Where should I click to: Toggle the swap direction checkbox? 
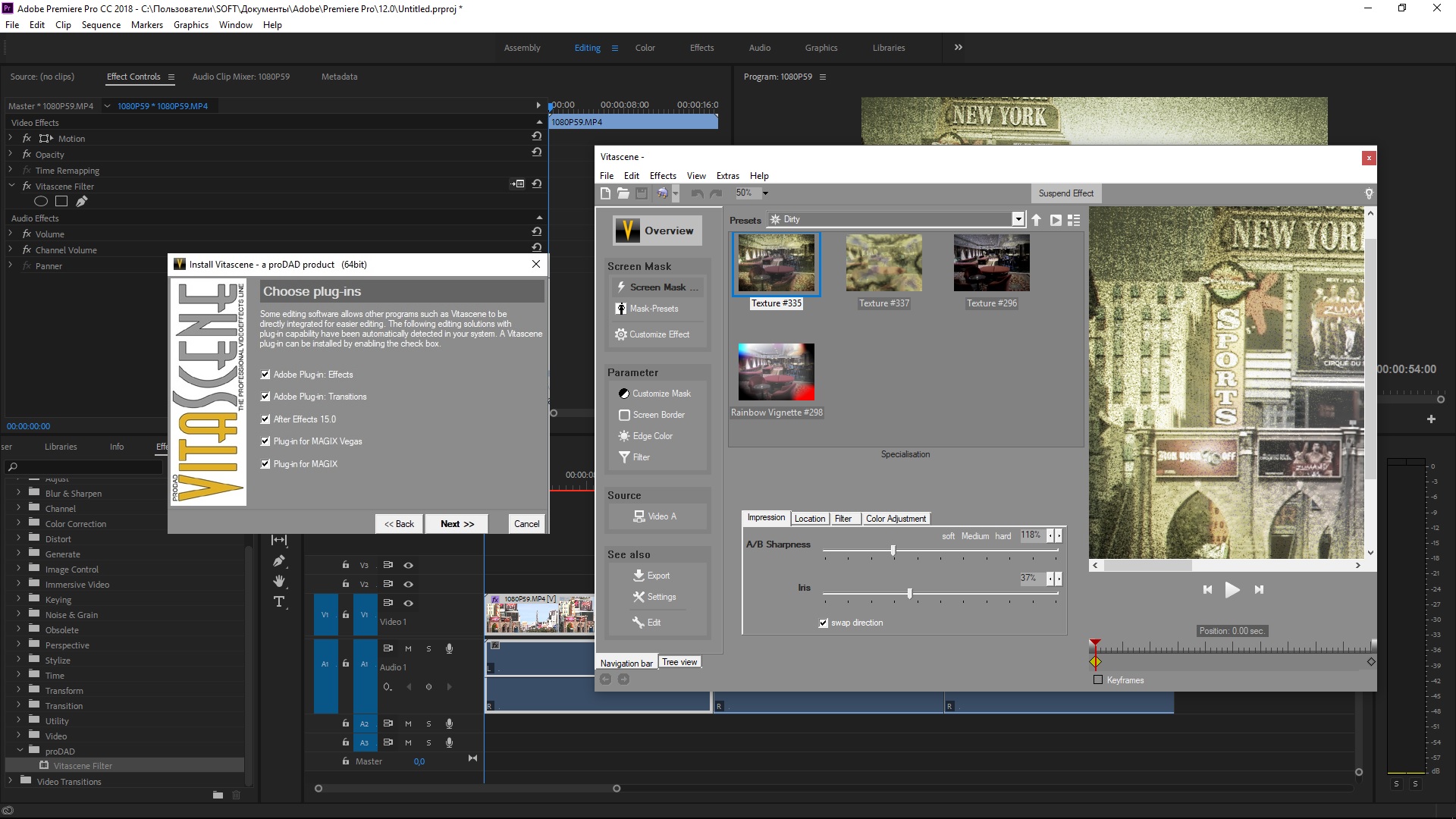click(824, 623)
